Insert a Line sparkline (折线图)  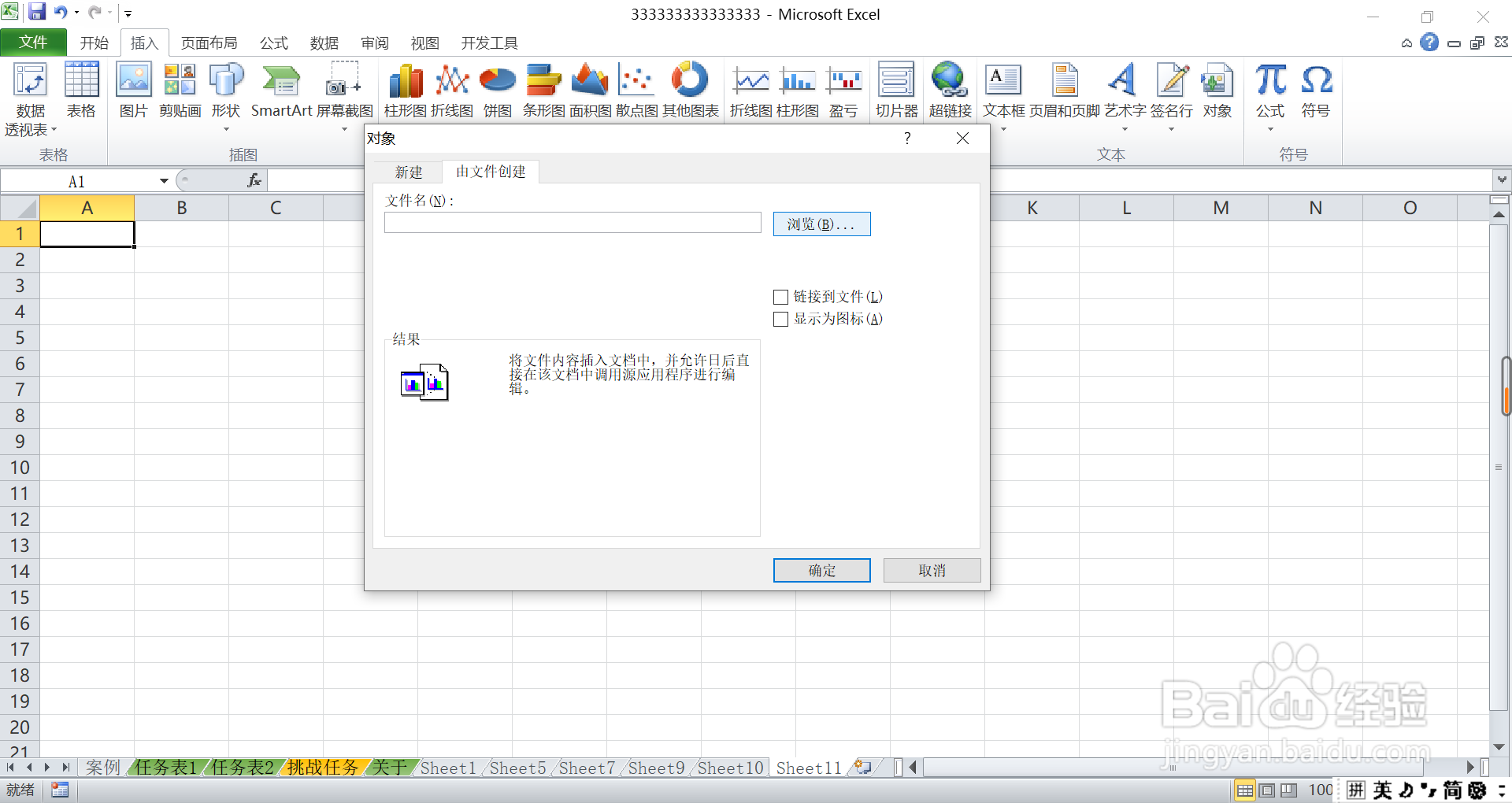coord(751,91)
